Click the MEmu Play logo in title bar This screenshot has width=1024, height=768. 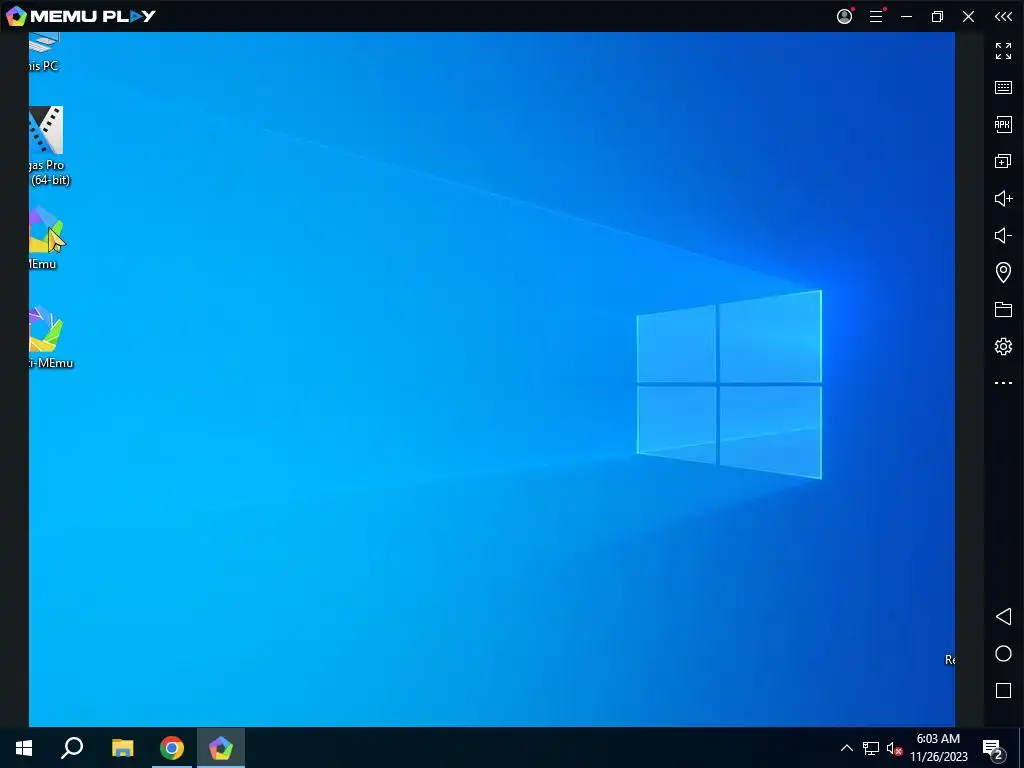81,16
